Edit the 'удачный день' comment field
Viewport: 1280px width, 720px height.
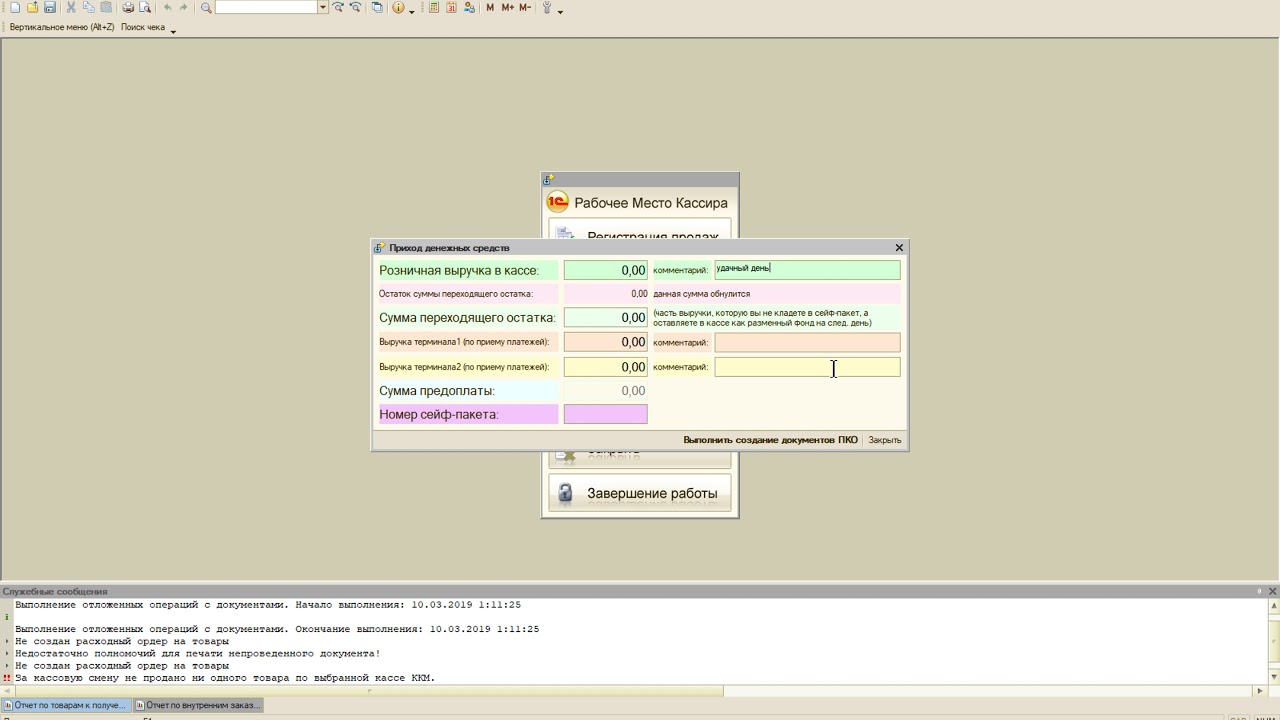click(807, 270)
